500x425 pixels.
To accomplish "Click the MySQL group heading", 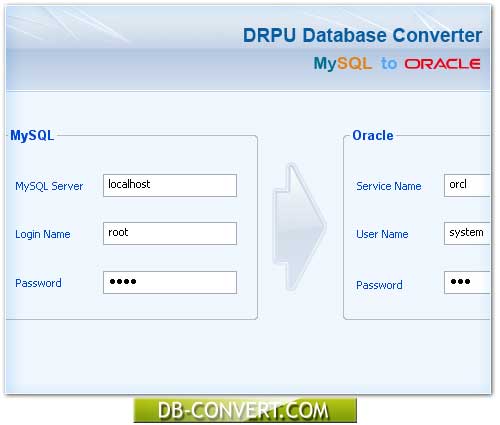I will 32,136.
